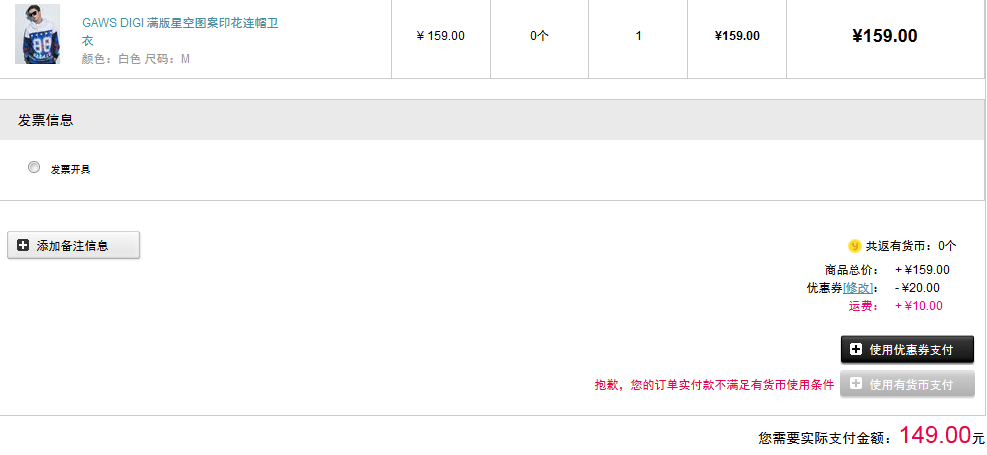Click the large bold ¥159.00 subtotal
The image size is (987, 455).
(884, 36)
